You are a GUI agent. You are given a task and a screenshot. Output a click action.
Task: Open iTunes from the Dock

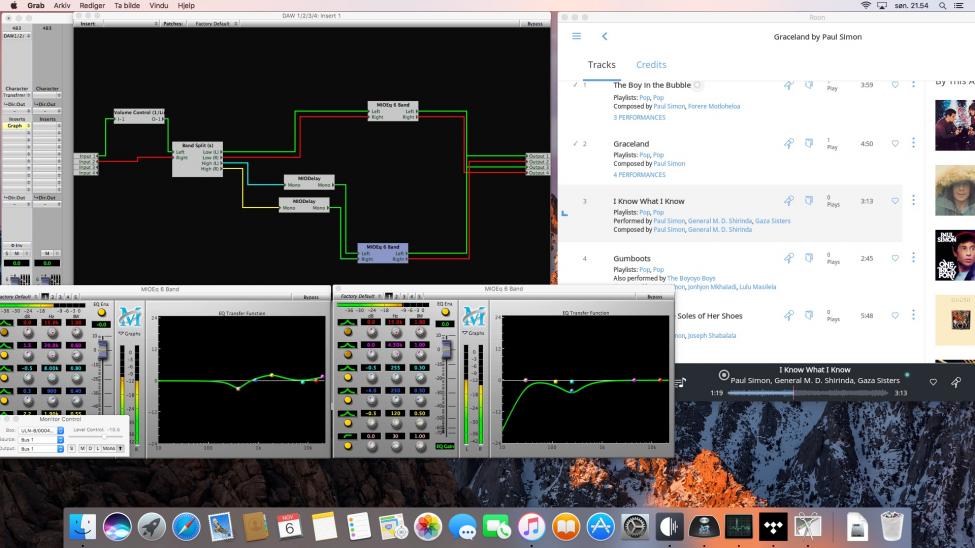pos(531,527)
